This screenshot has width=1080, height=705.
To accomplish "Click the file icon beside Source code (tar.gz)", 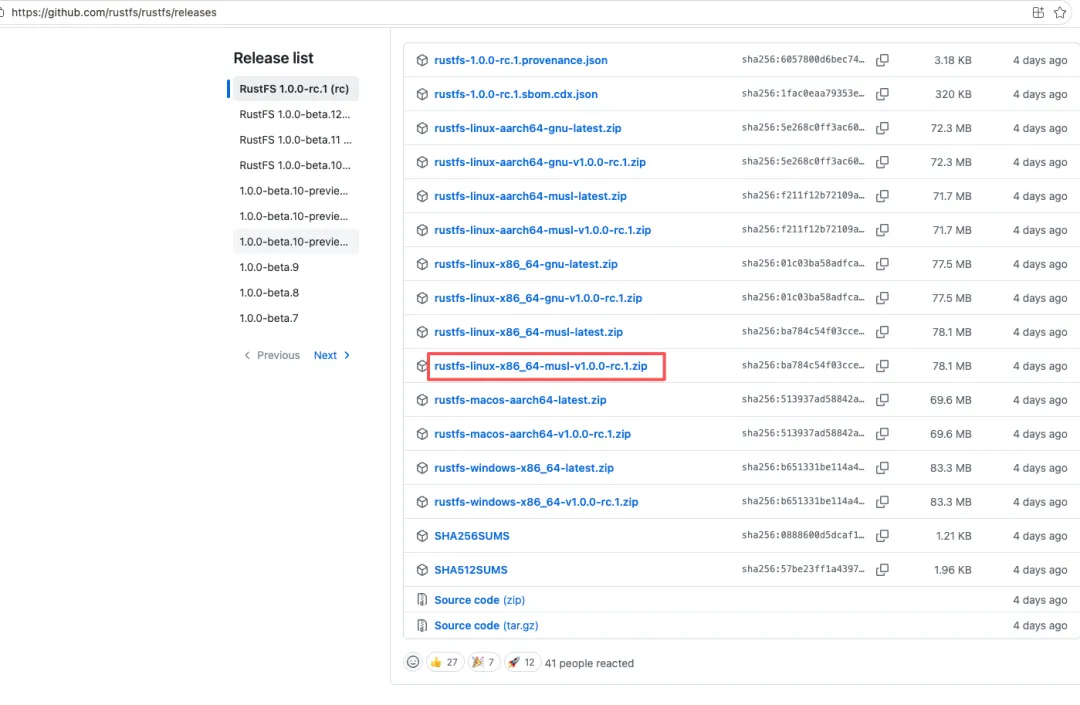I will pos(422,625).
